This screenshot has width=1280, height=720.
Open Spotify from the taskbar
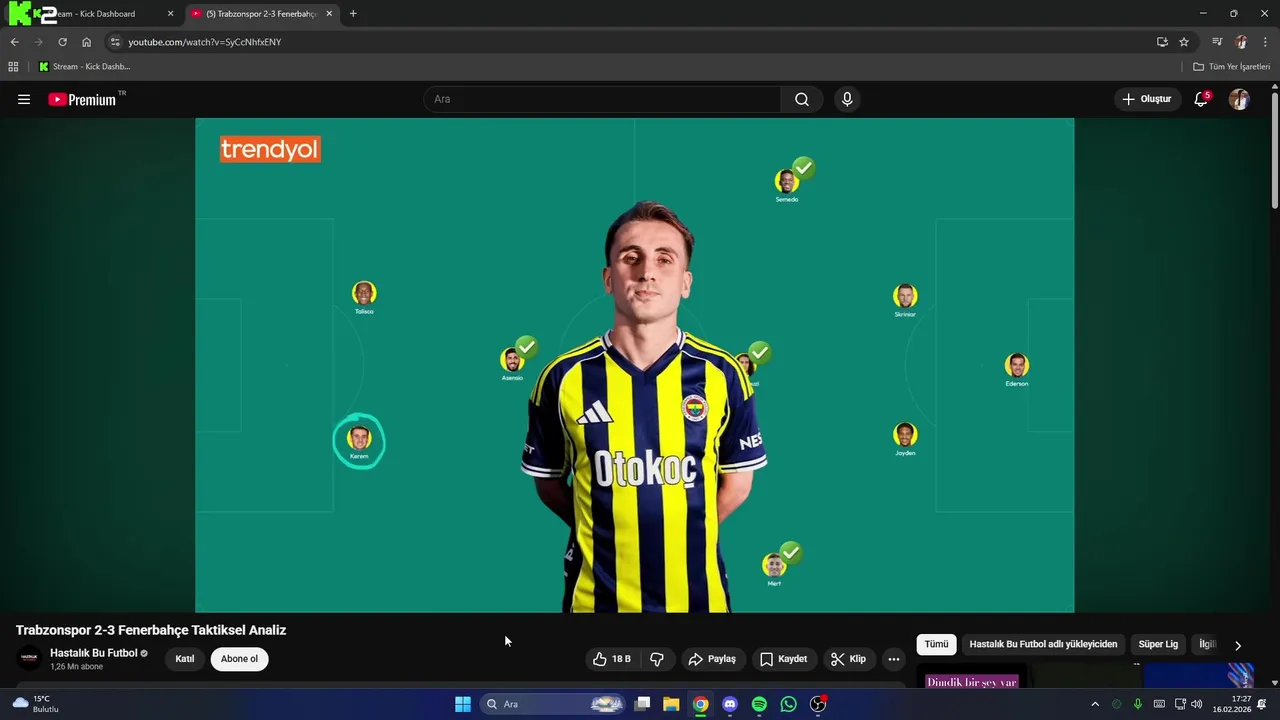coord(759,704)
